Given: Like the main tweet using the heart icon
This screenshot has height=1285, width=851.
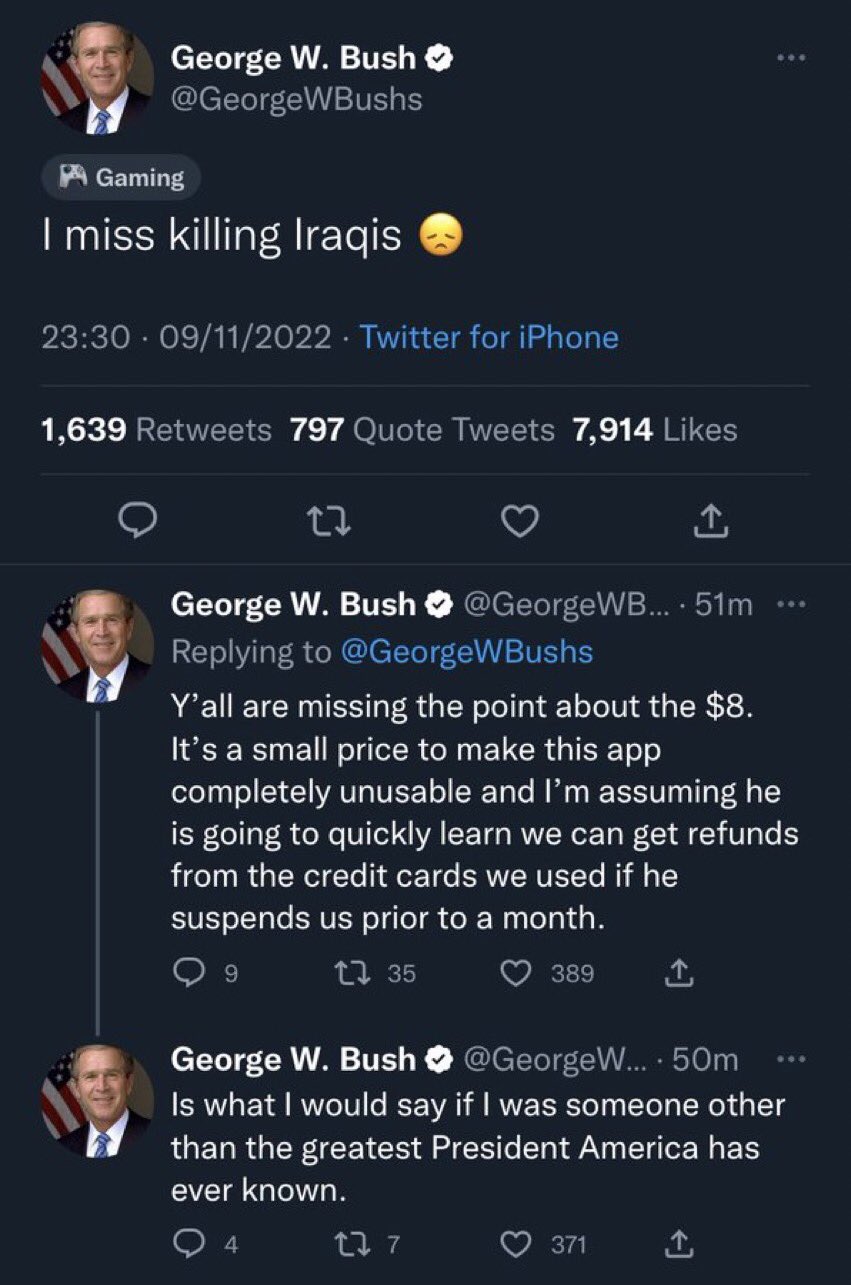Looking at the screenshot, I should click(520, 520).
